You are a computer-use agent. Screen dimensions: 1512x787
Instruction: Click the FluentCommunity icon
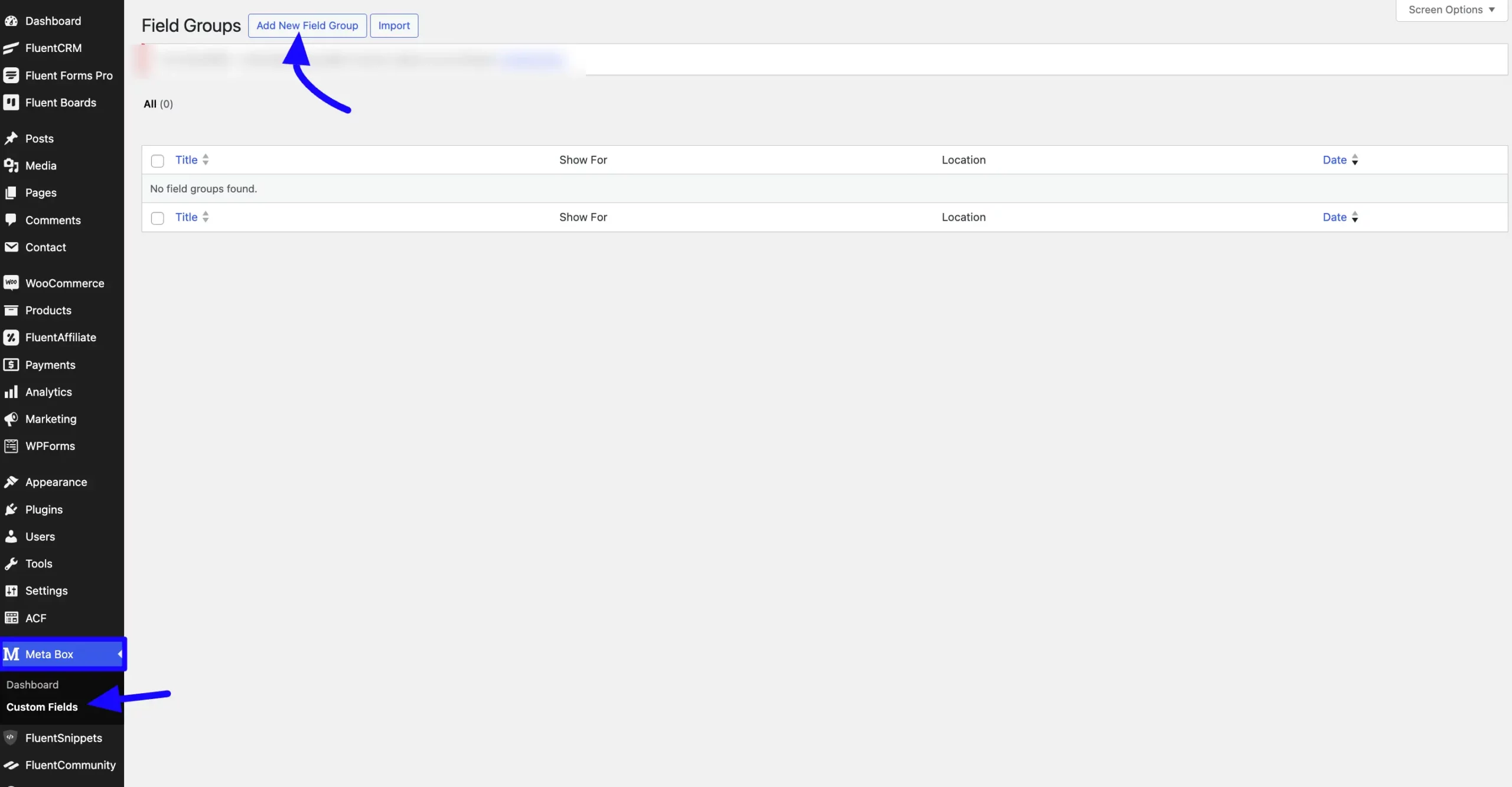pyautogui.click(x=11, y=765)
